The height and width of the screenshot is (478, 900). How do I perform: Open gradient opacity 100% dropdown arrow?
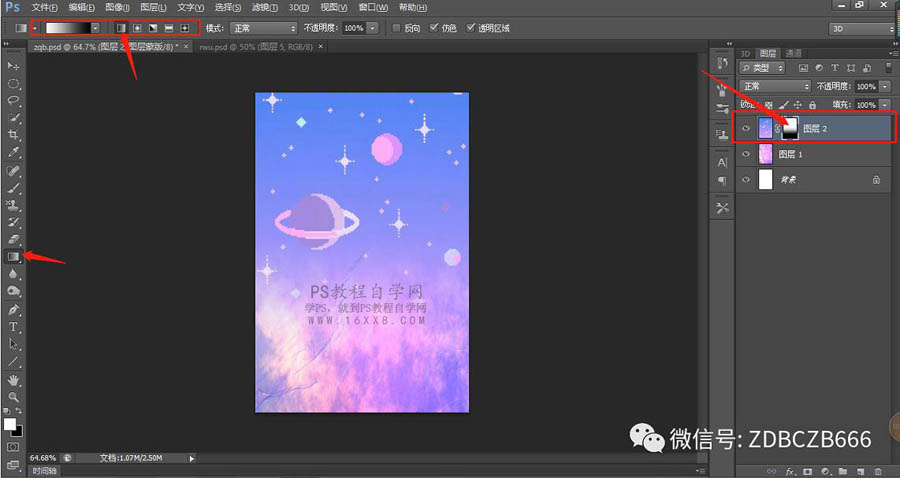click(373, 28)
